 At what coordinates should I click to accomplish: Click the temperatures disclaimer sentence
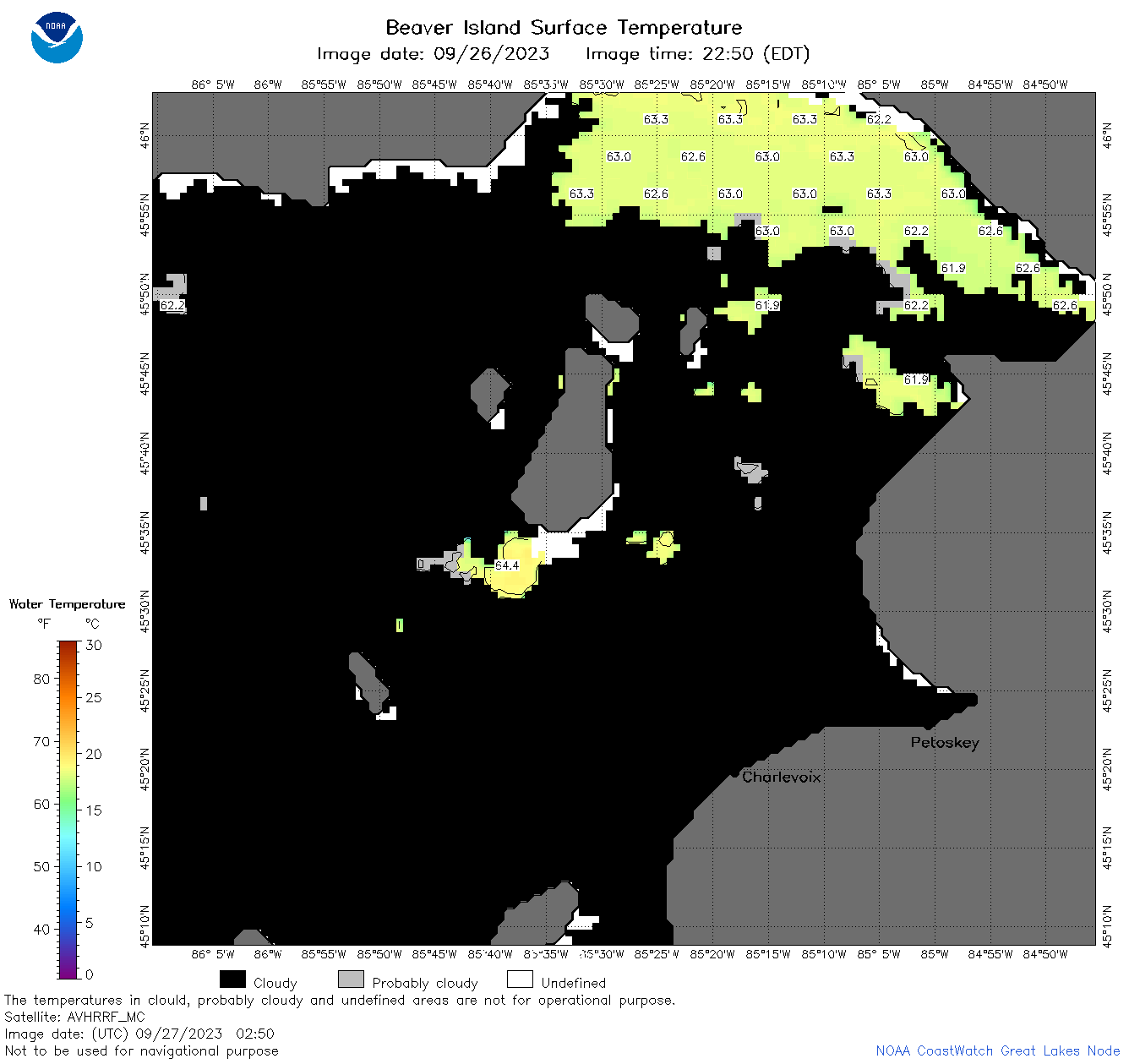(340, 1000)
